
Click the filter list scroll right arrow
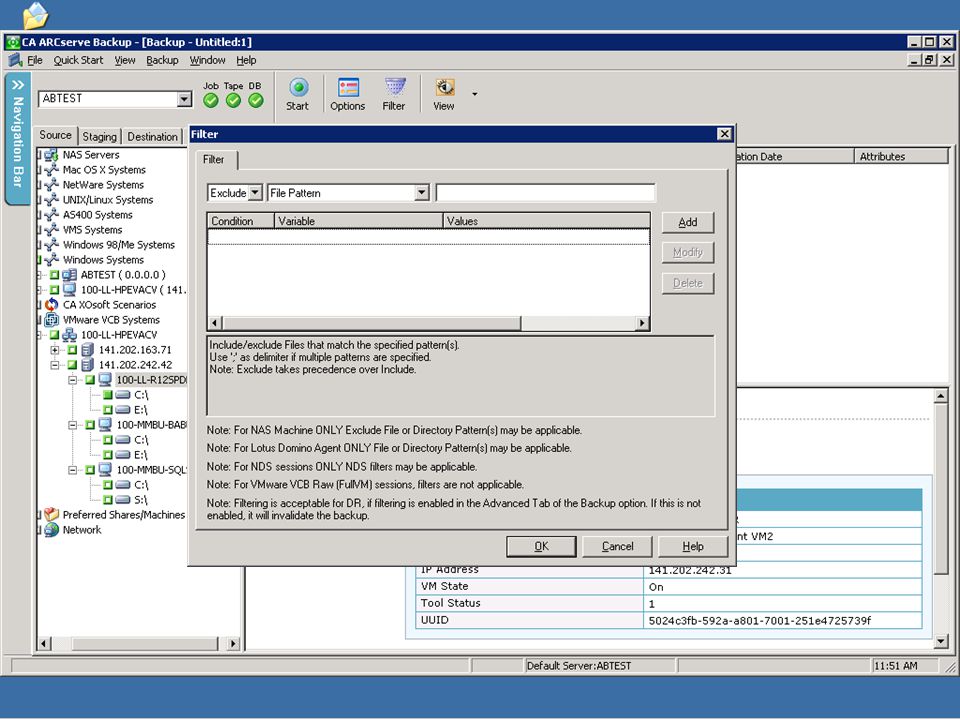pos(642,323)
